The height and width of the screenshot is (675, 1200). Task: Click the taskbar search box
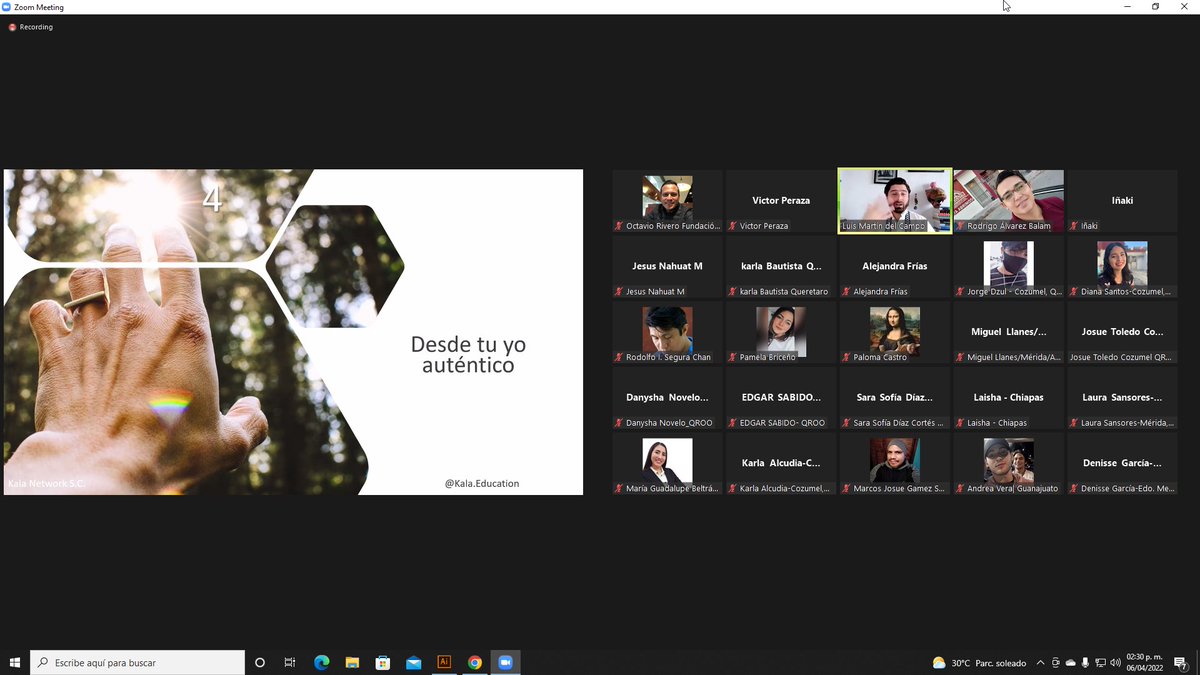pos(138,662)
